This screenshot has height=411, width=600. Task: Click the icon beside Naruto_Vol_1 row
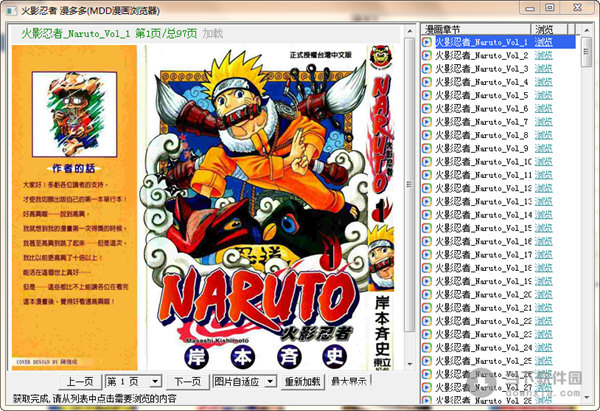[427, 42]
